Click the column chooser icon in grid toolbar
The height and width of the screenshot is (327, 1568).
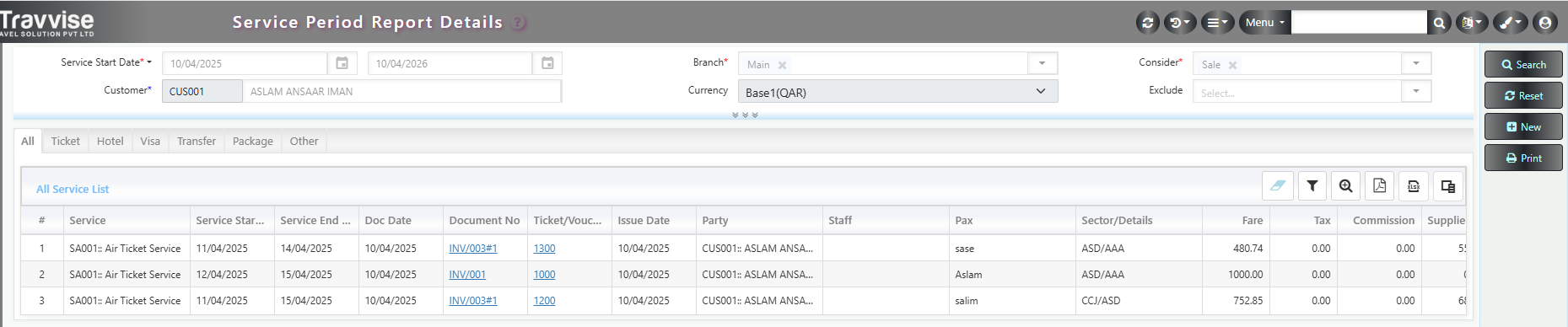pyautogui.click(x=1447, y=186)
